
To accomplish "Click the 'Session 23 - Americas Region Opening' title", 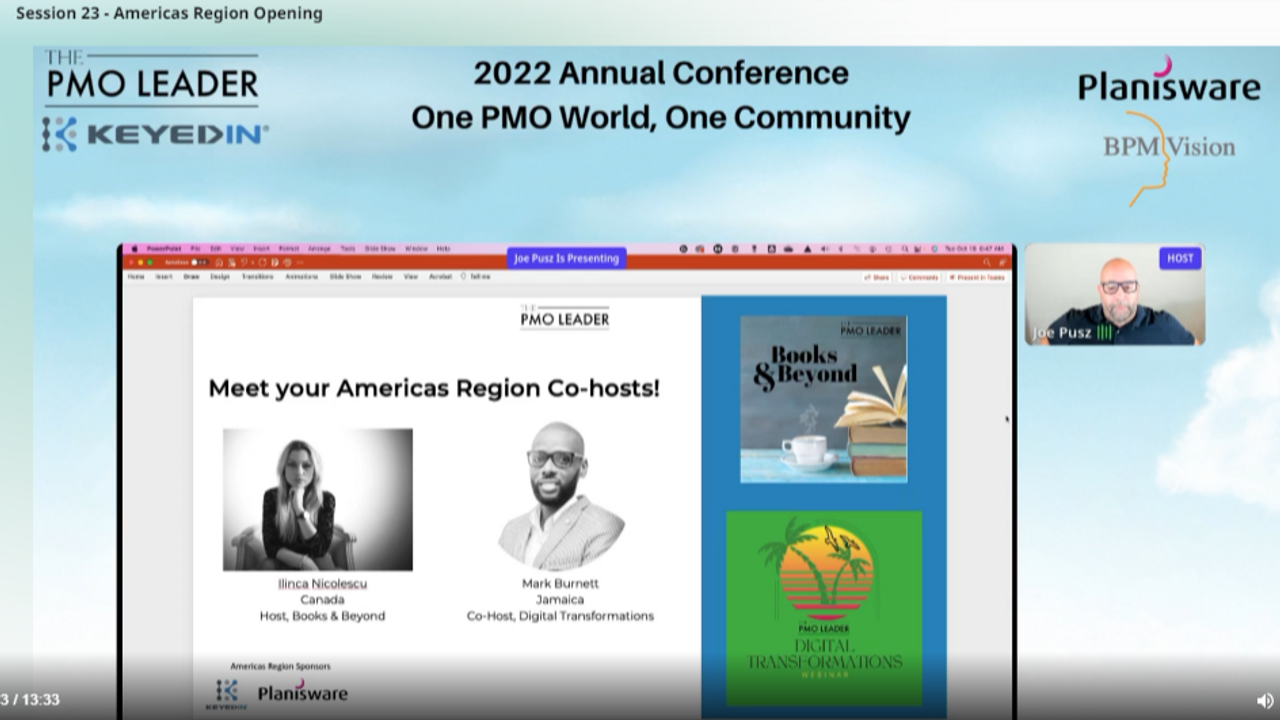I will tap(169, 14).
